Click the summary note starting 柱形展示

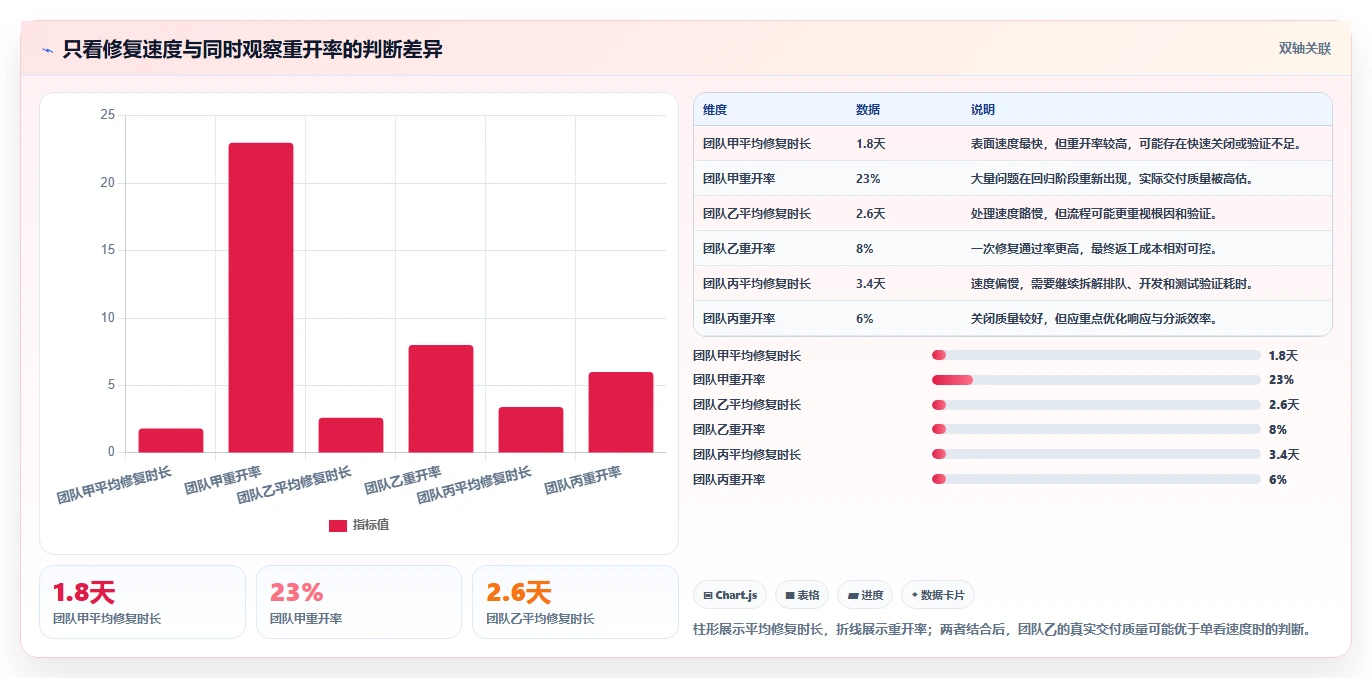(1002, 630)
